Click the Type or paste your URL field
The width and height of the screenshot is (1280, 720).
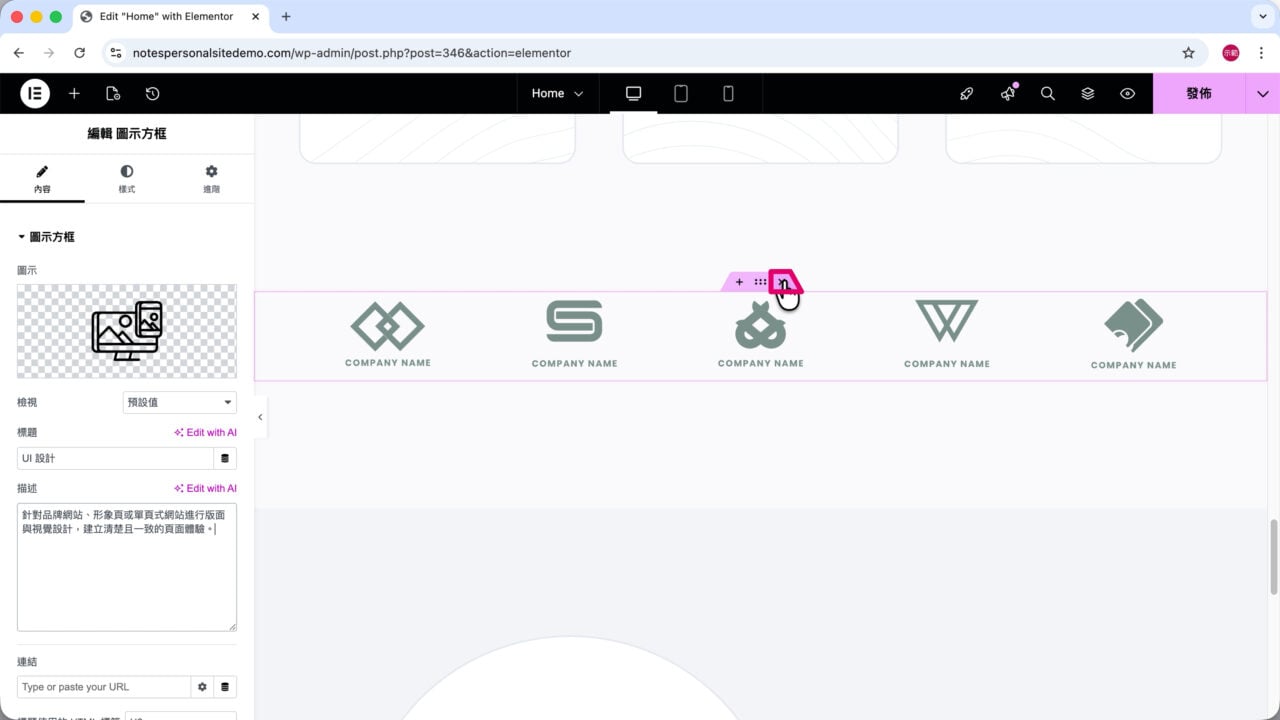coord(104,687)
